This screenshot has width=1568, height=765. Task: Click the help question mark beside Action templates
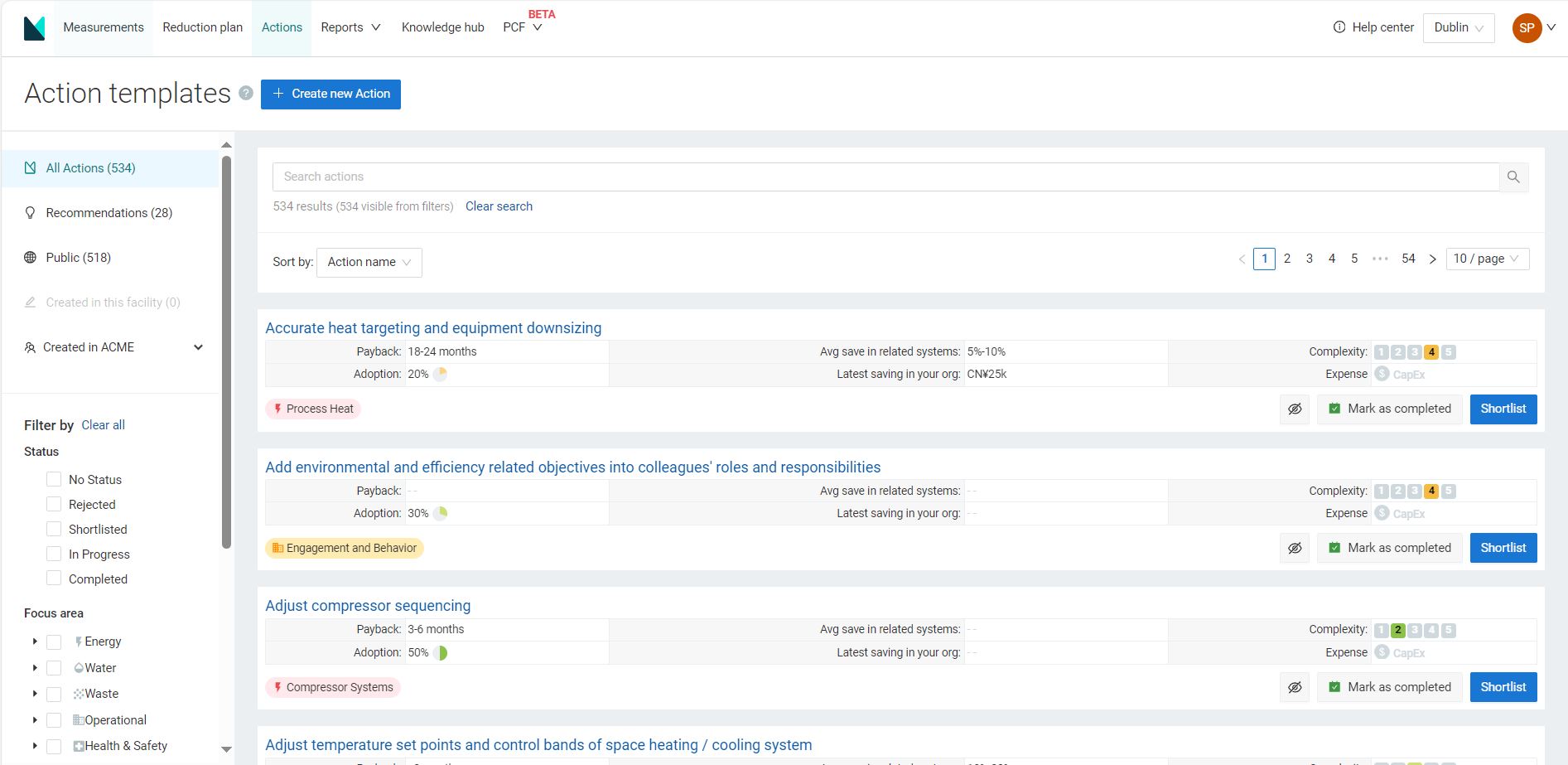click(246, 93)
